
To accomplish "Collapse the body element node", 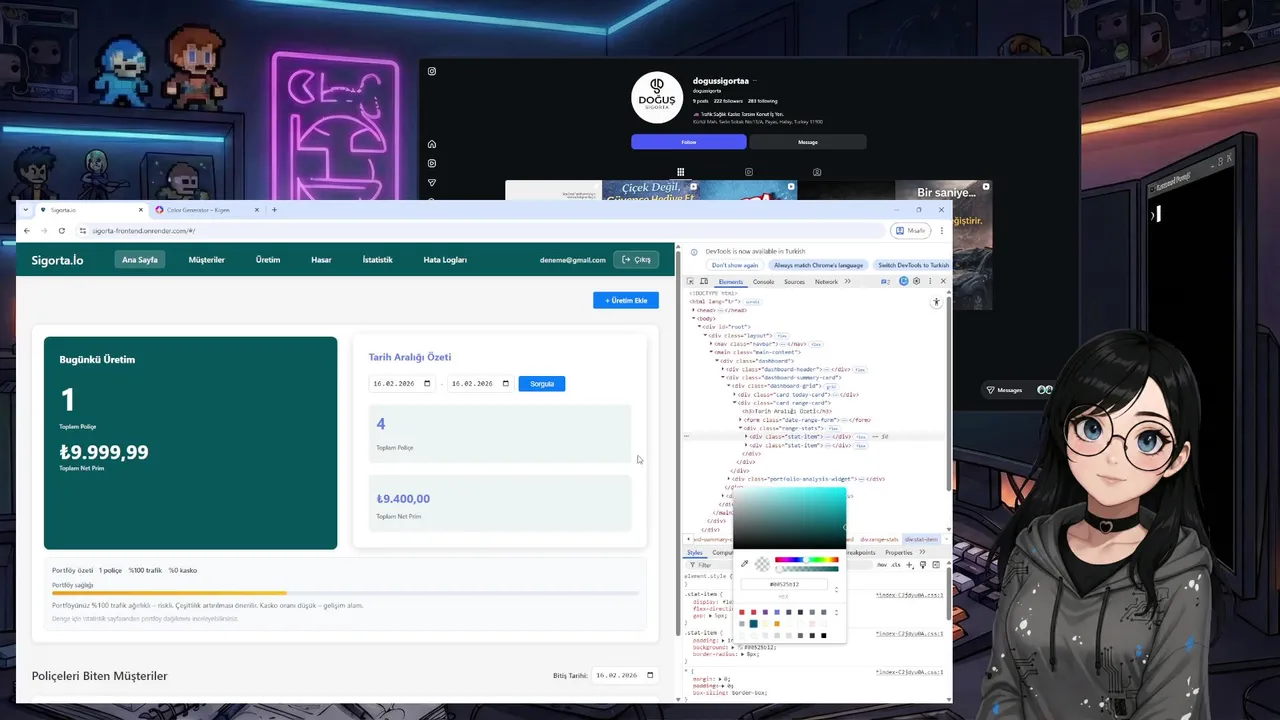I will click(x=694, y=318).
